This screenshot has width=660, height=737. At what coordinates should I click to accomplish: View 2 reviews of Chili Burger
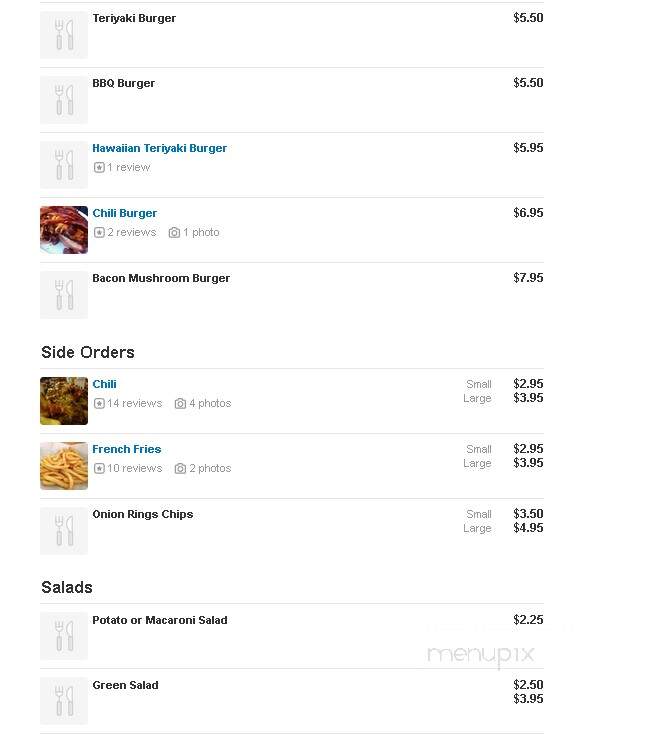click(131, 233)
